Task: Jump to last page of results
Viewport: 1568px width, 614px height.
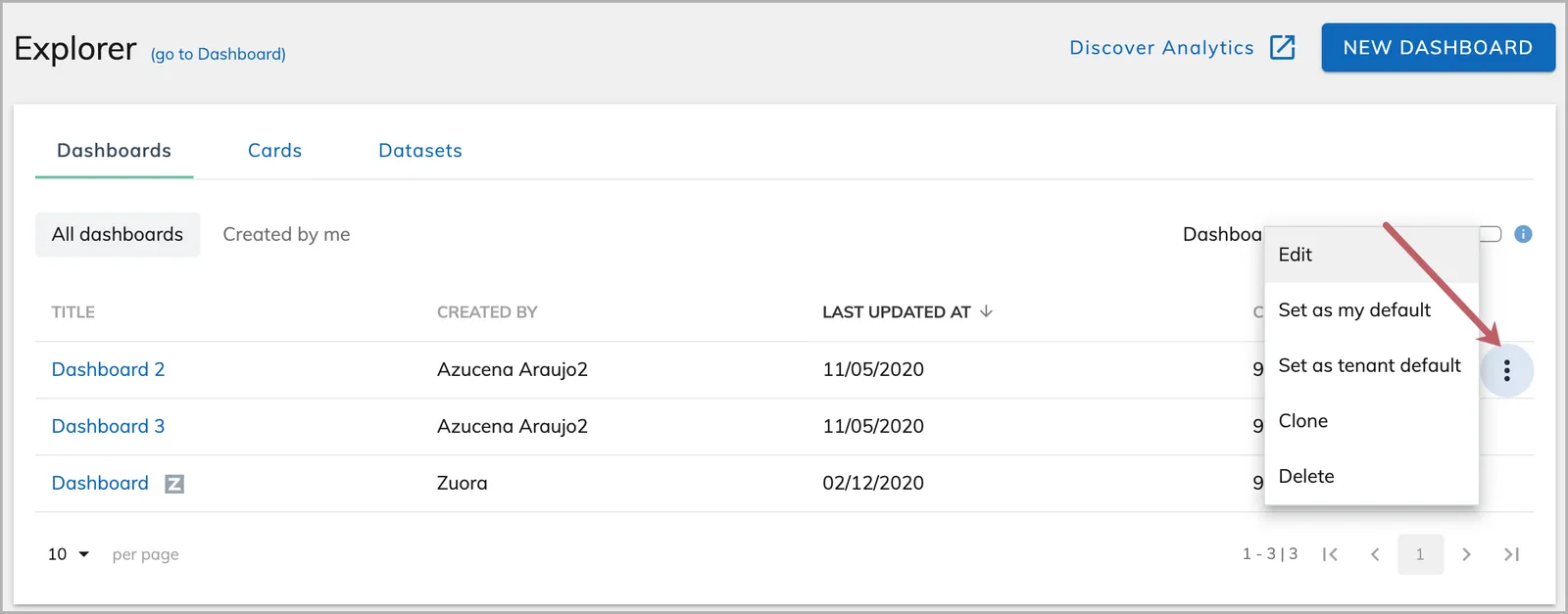Action: 1511,554
